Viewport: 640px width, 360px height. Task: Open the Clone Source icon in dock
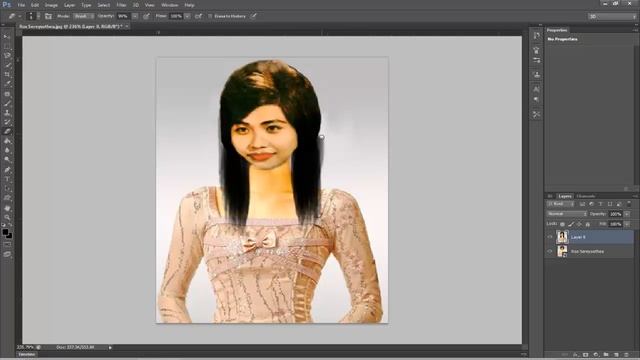[x=536, y=75]
